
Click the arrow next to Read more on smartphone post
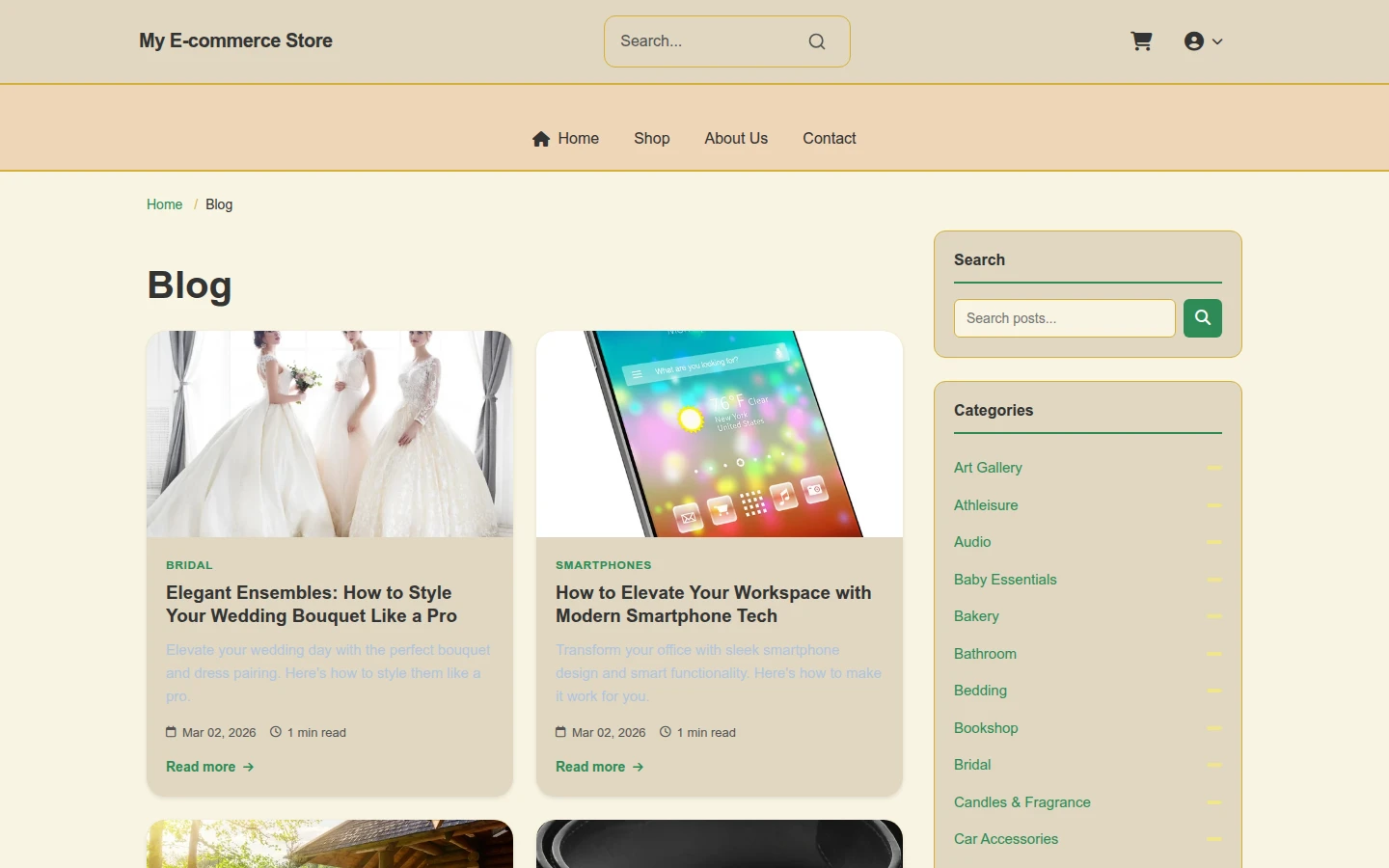click(x=639, y=767)
